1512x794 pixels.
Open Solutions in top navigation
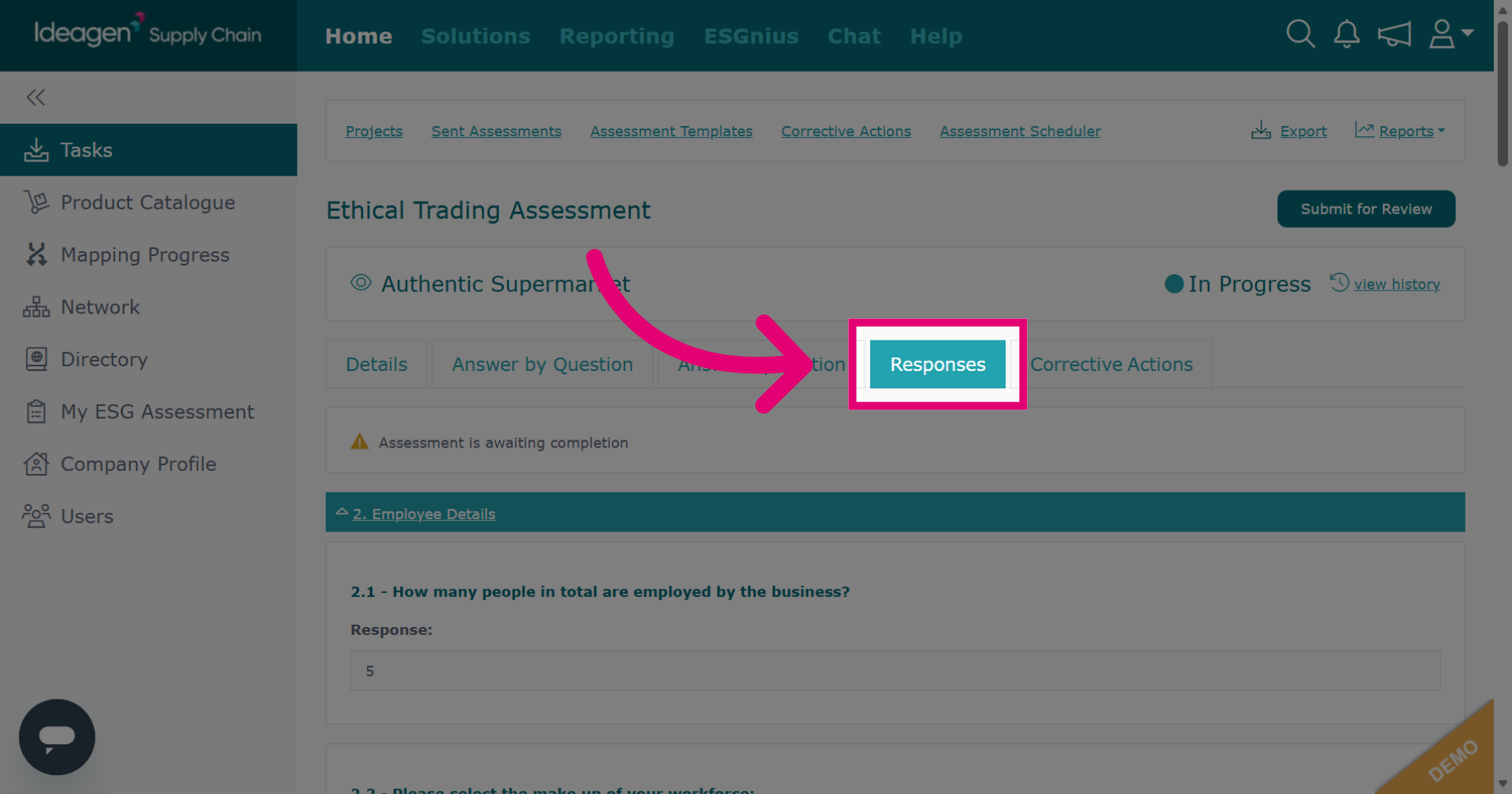[x=476, y=36]
